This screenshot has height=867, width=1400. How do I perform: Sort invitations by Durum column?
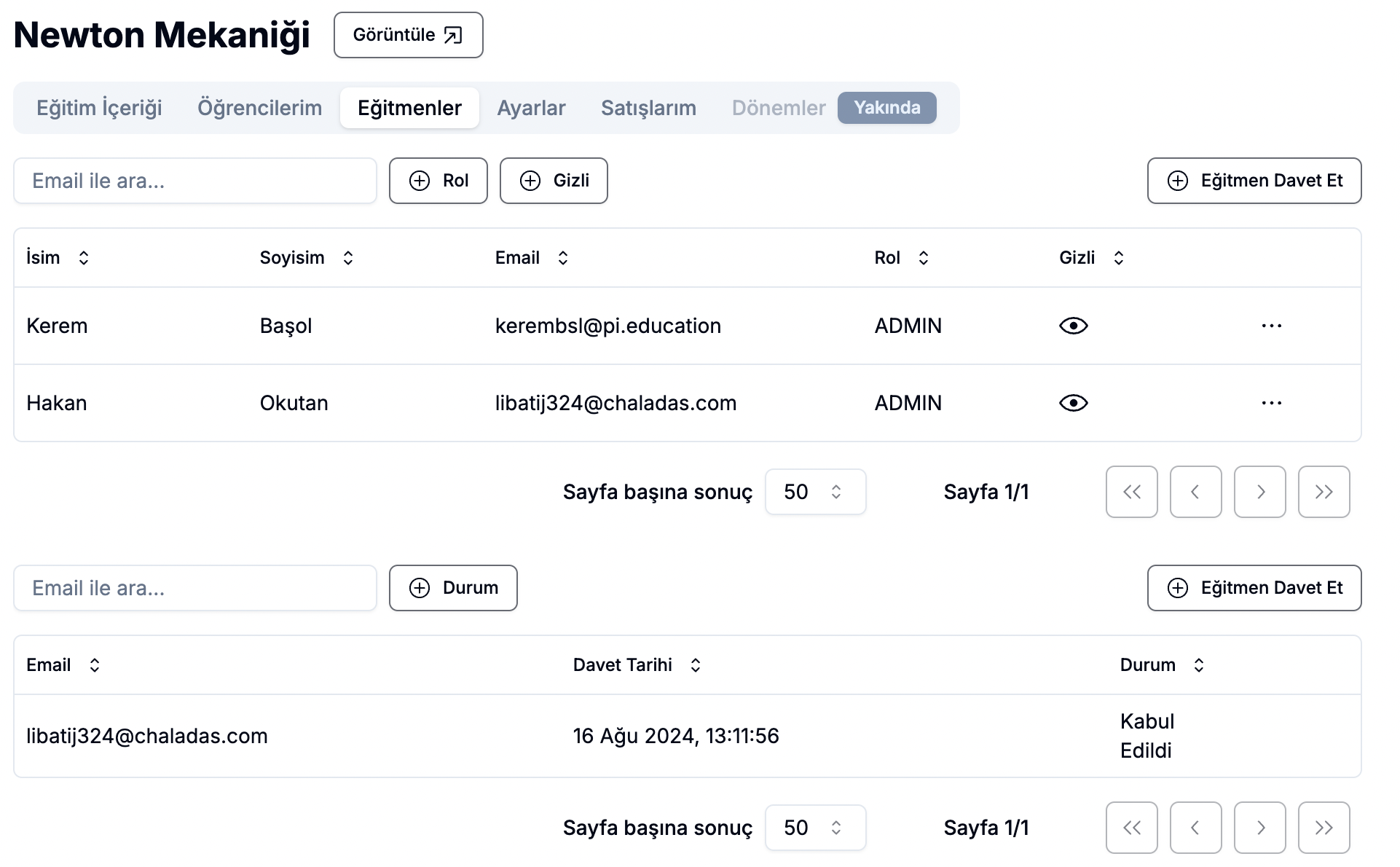click(x=1199, y=665)
